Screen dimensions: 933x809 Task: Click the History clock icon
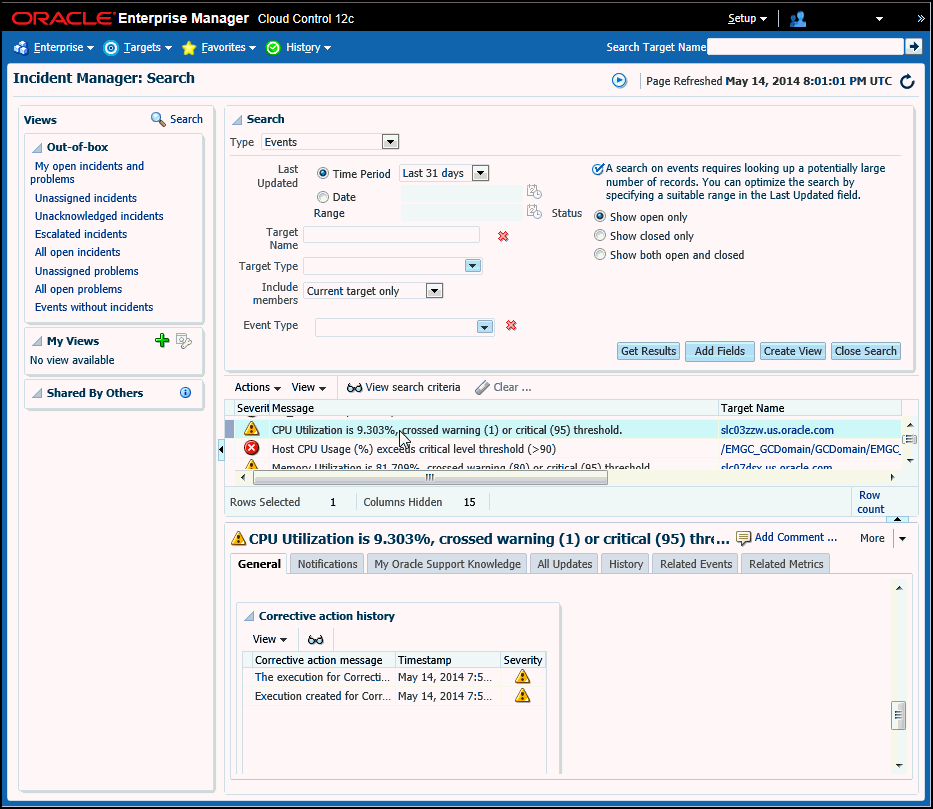coord(273,48)
